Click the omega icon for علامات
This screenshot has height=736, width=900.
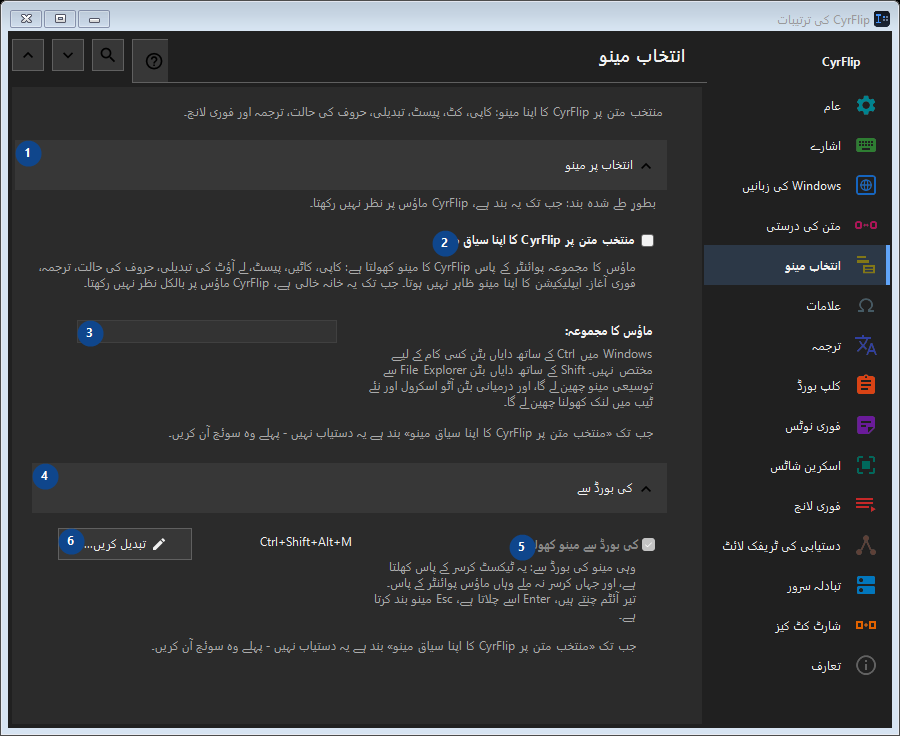866,305
